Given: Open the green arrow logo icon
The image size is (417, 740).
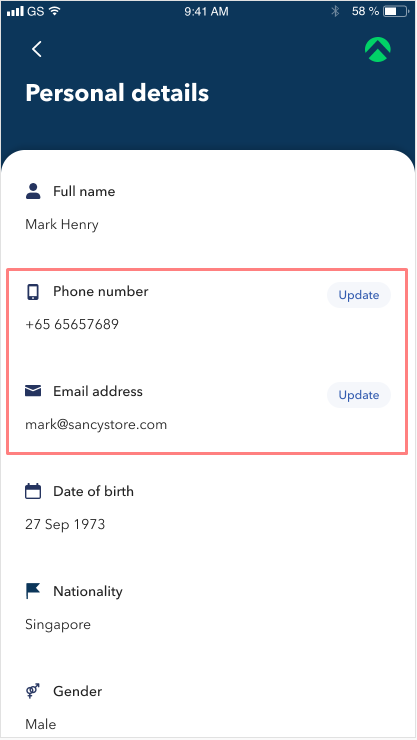Looking at the screenshot, I should [378, 49].
